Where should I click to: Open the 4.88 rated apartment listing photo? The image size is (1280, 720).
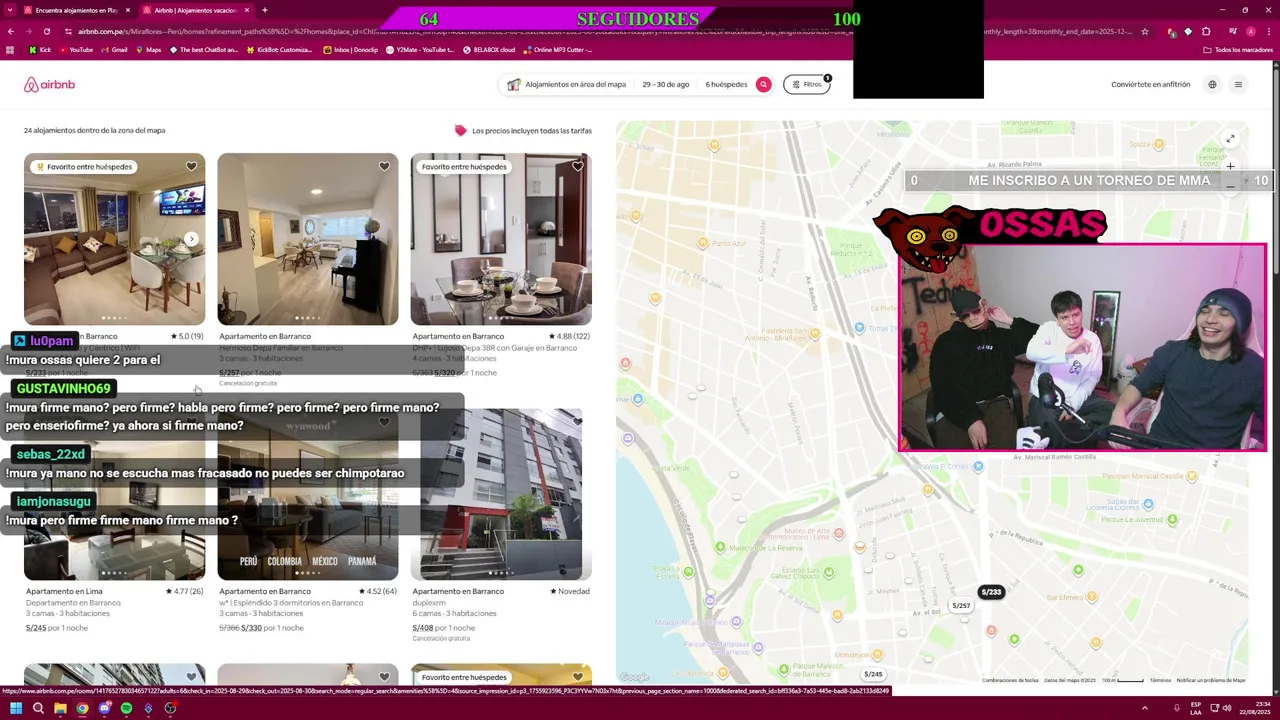click(501, 239)
